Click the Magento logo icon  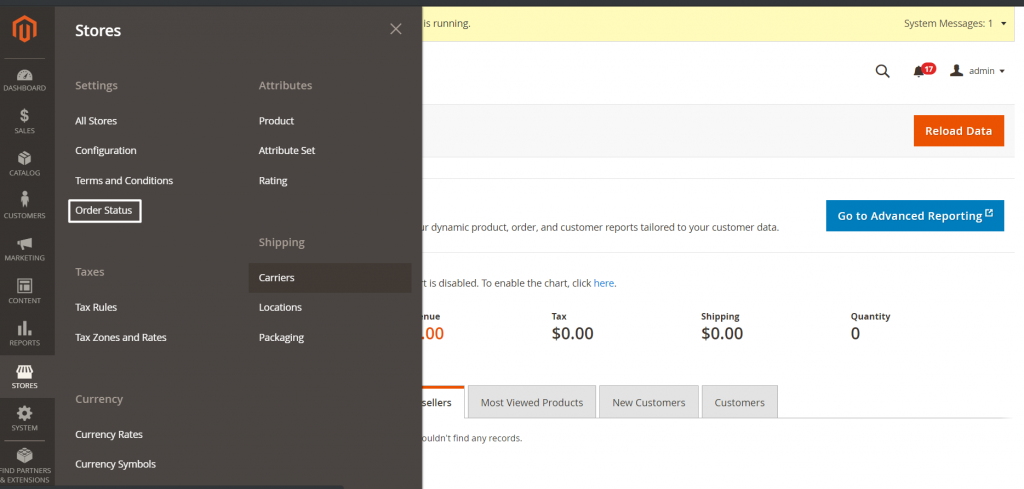point(25,30)
